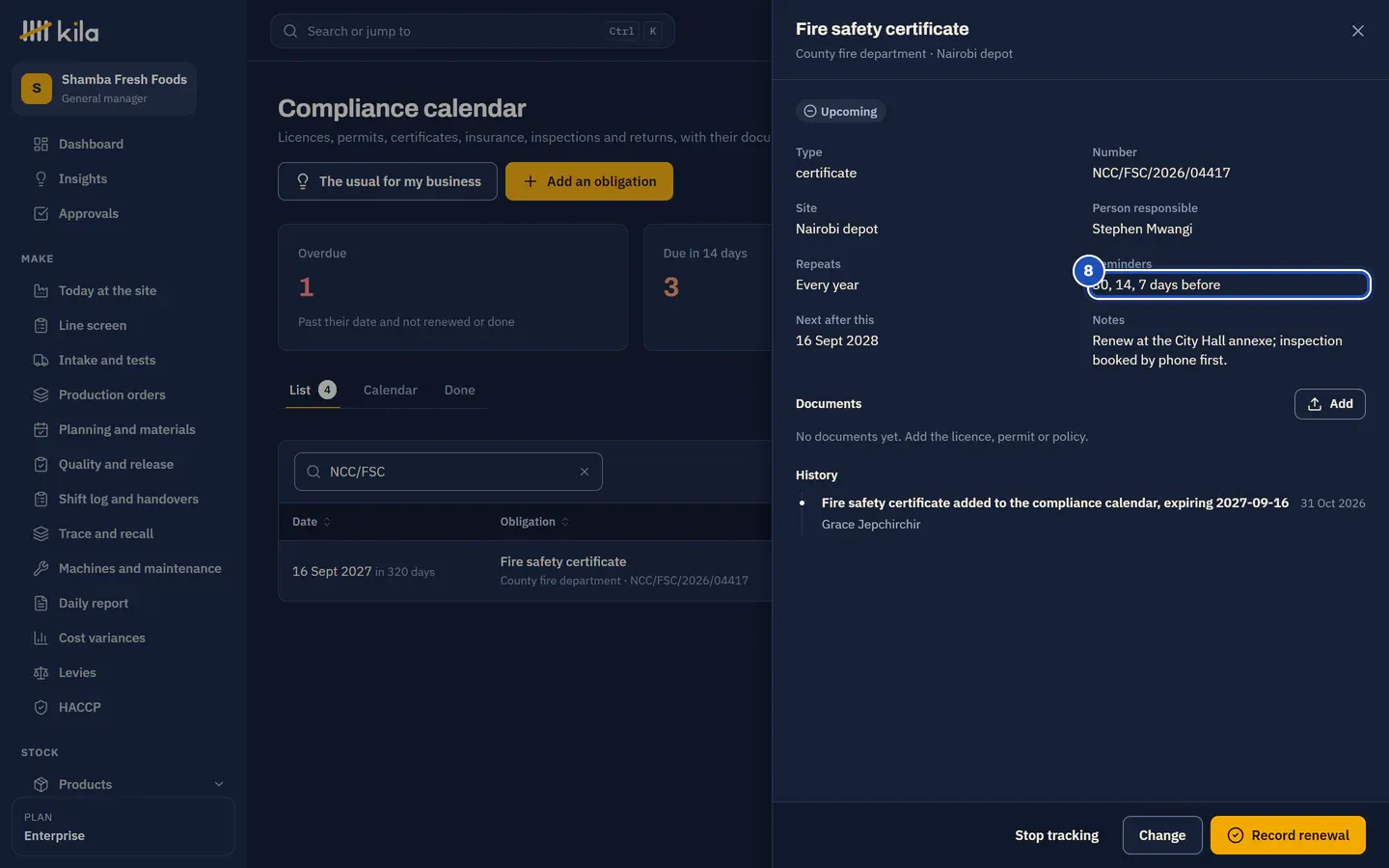Image resolution: width=1389 pixels, height=868 pixels.
Task: Click Stop tracking
Action: (x=1057, y=835)
